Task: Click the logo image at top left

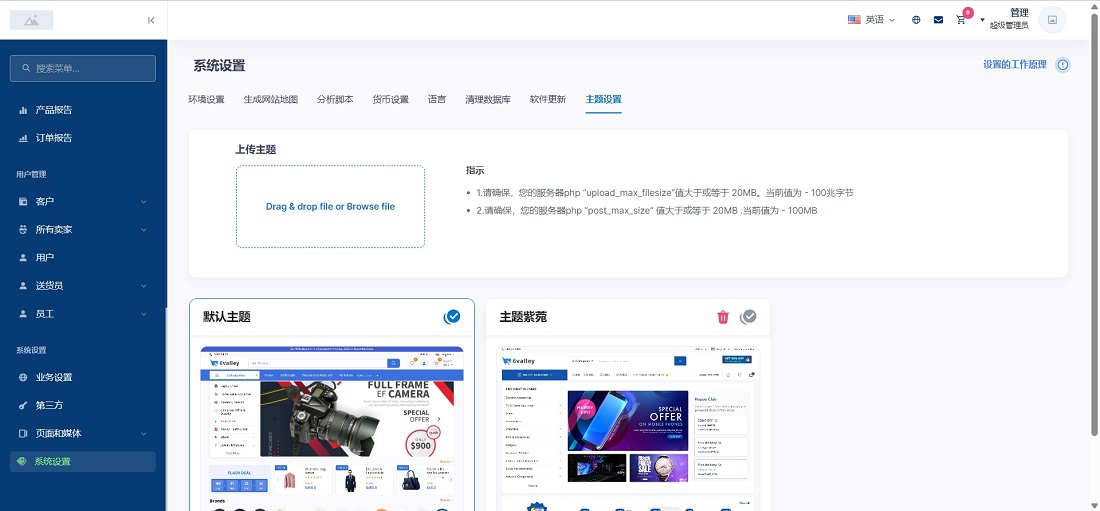Action: point(32,20)
